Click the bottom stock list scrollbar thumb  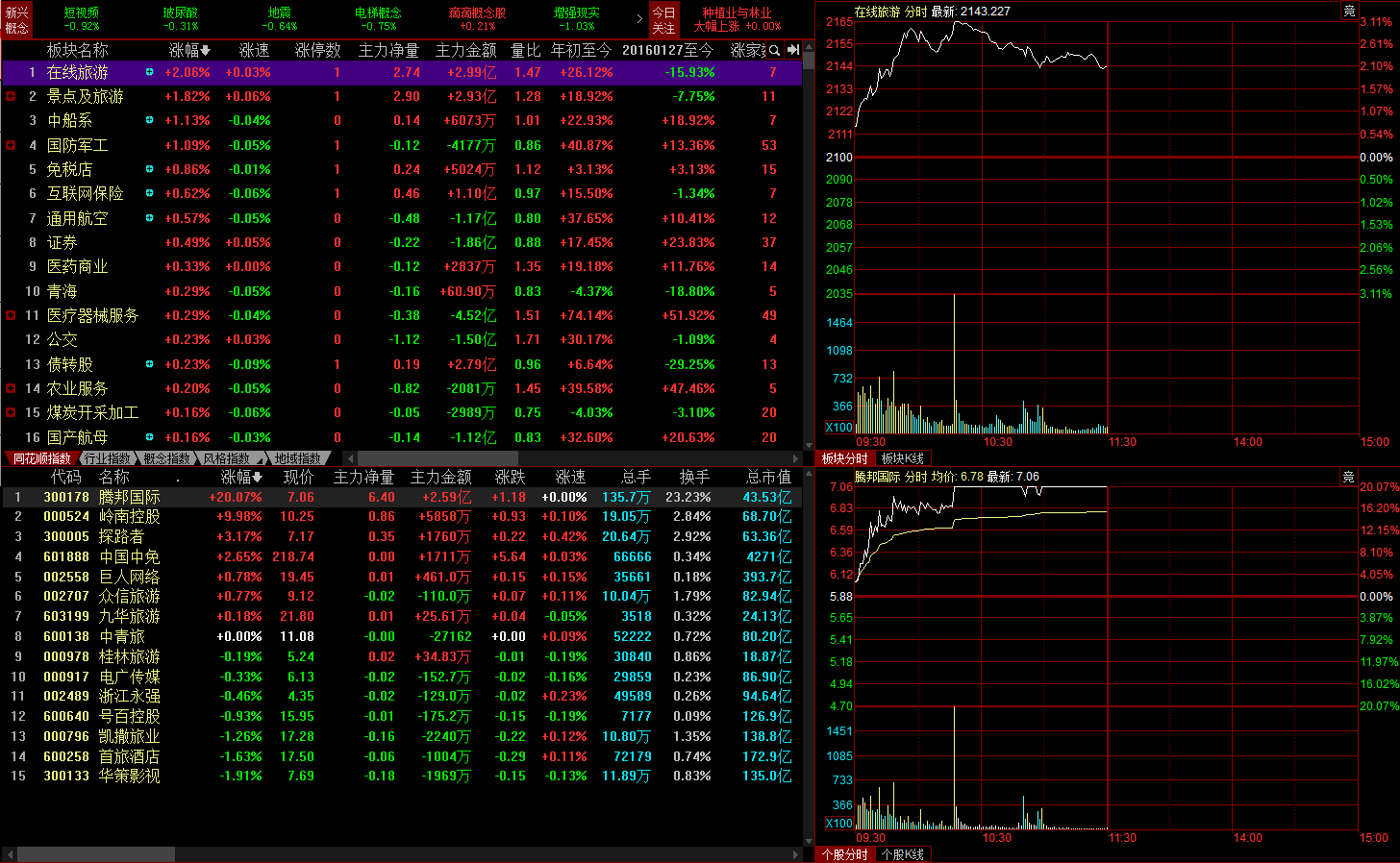tap(95, 854)
